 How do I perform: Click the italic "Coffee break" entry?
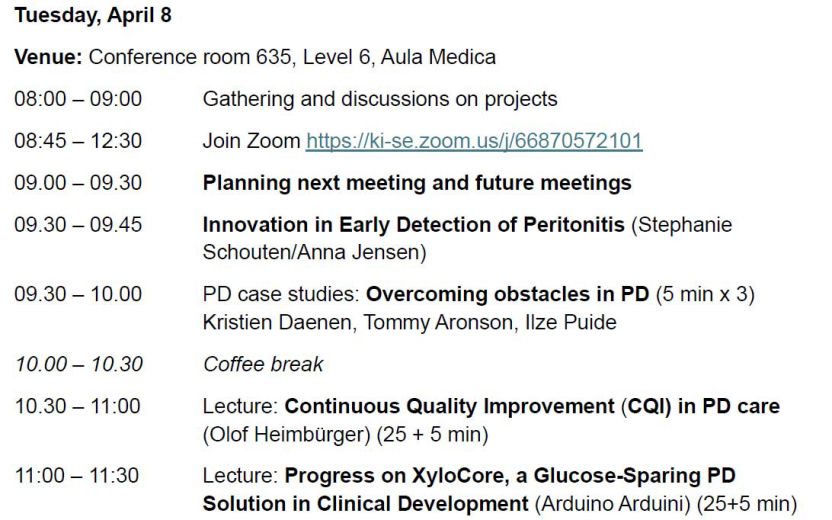click(263, 364)
